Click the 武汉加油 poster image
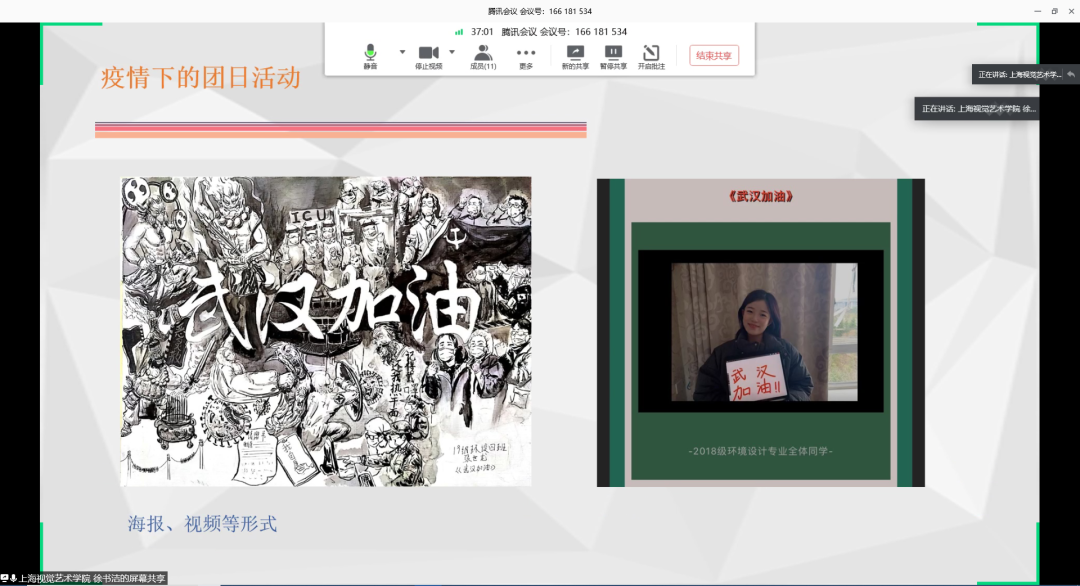 pos(326,332)
